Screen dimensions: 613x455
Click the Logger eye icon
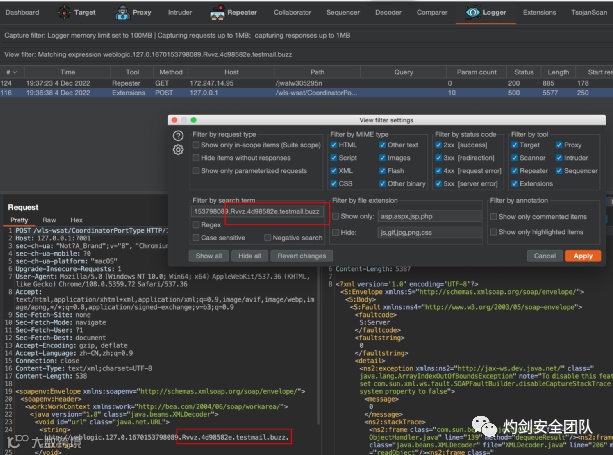pyautogui.click(x=472, y=13)
